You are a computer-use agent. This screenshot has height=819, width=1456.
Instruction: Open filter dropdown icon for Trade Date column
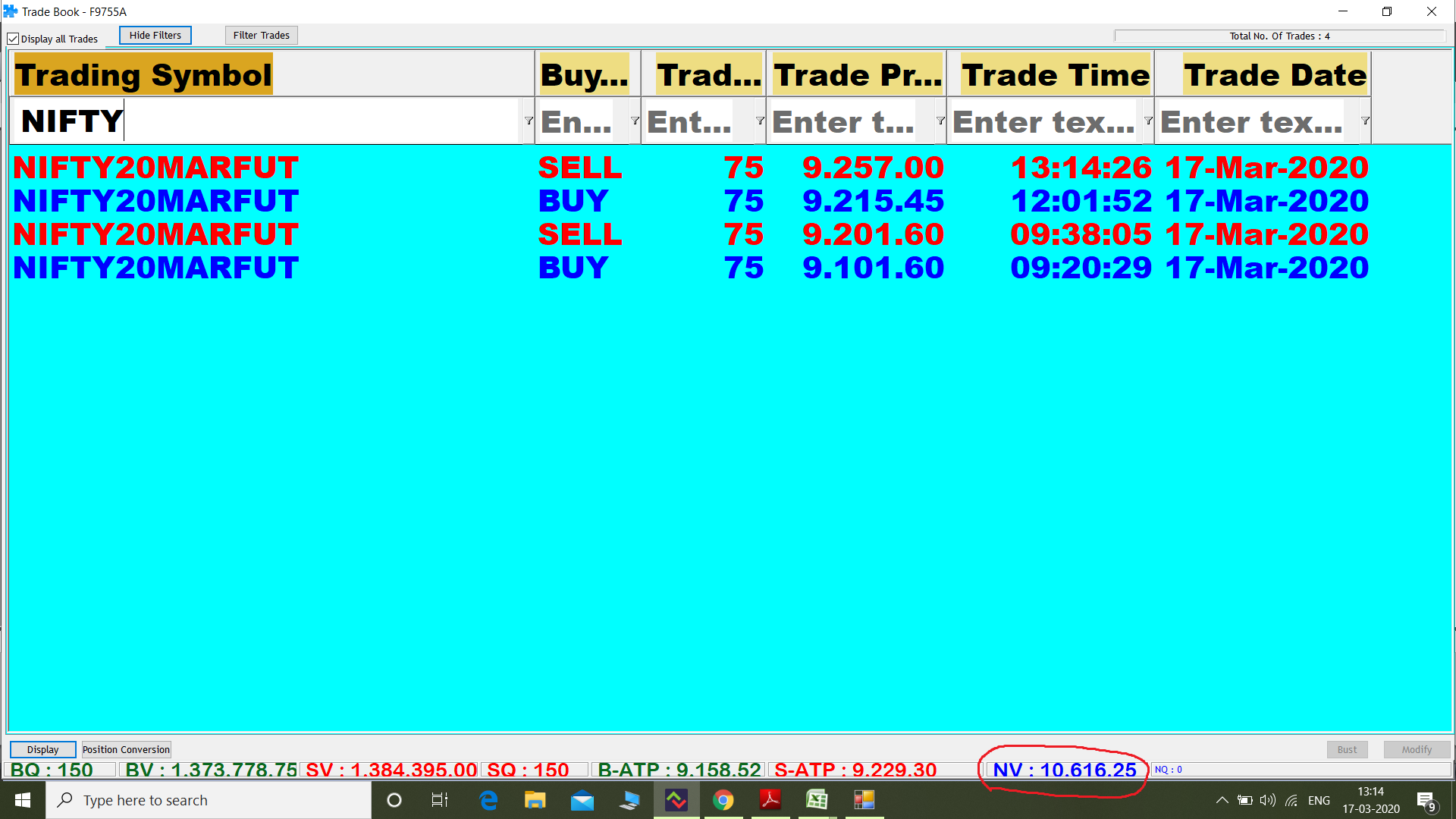[1365, 121]
